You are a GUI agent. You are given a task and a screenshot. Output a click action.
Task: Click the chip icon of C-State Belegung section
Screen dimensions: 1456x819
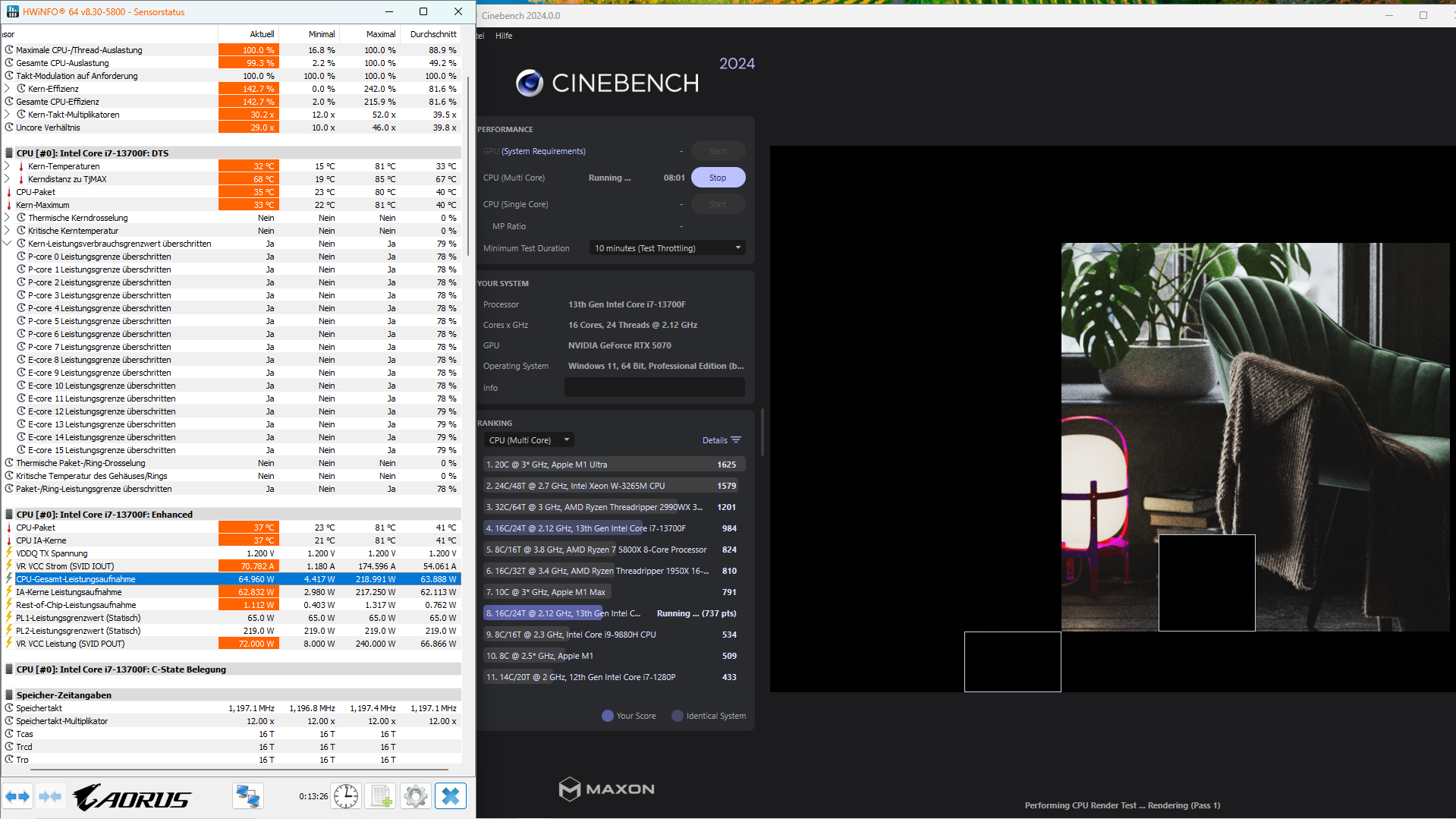(9, 669)
